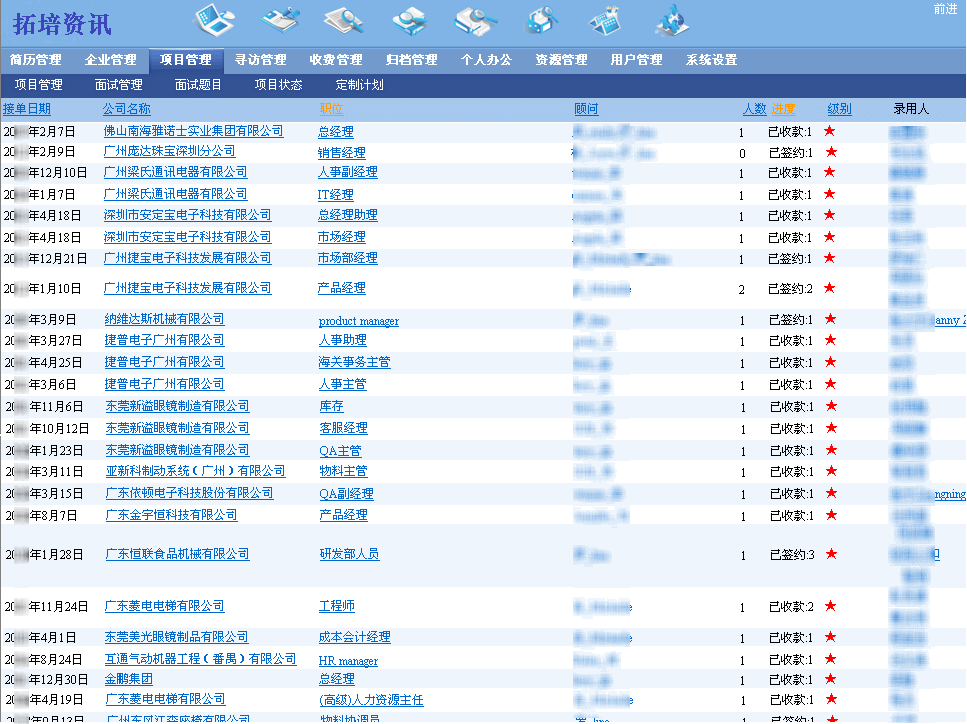Open the IT经理 position link

(x=335, y=195)
